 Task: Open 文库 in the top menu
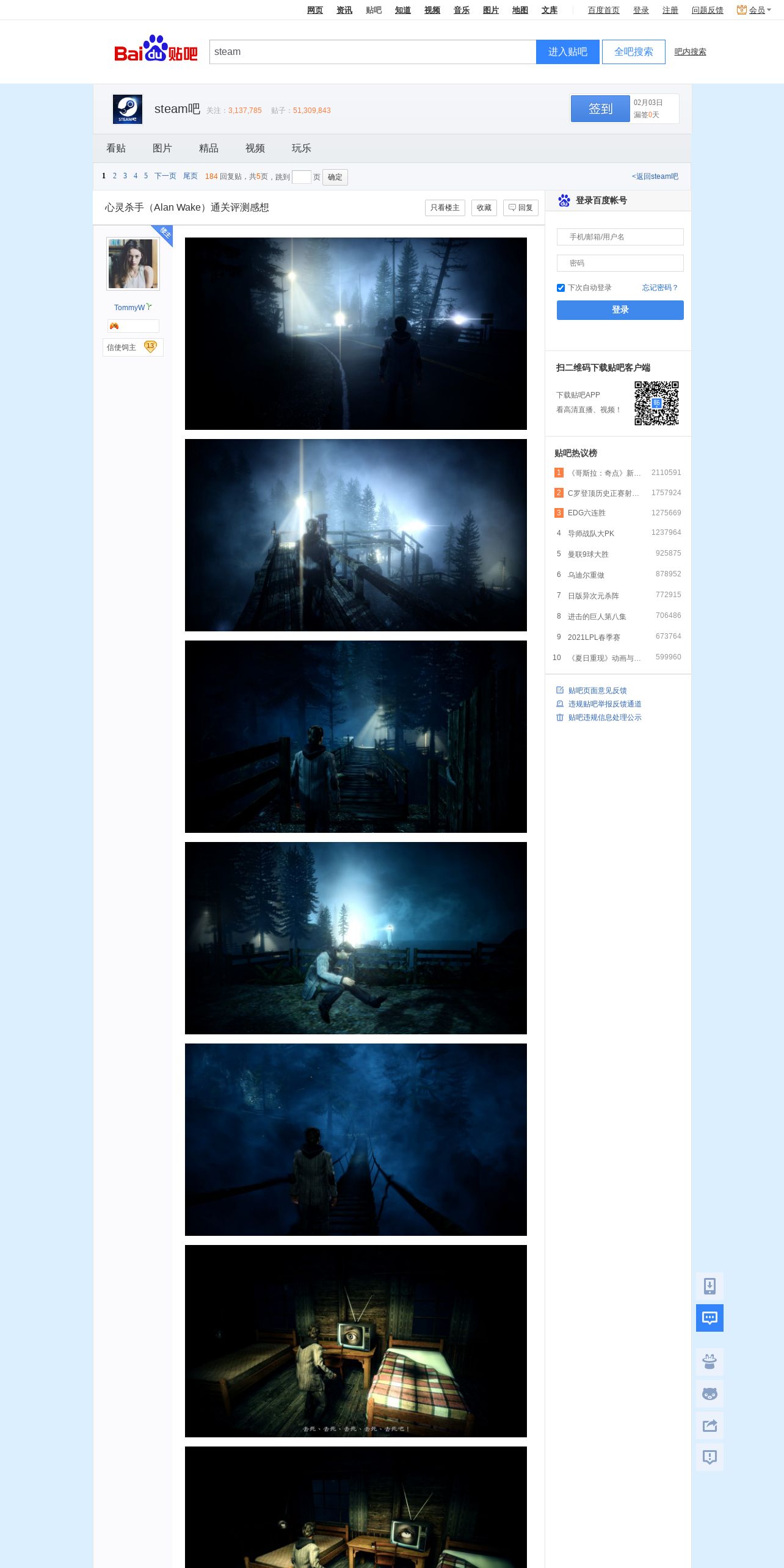pos(550,10)
